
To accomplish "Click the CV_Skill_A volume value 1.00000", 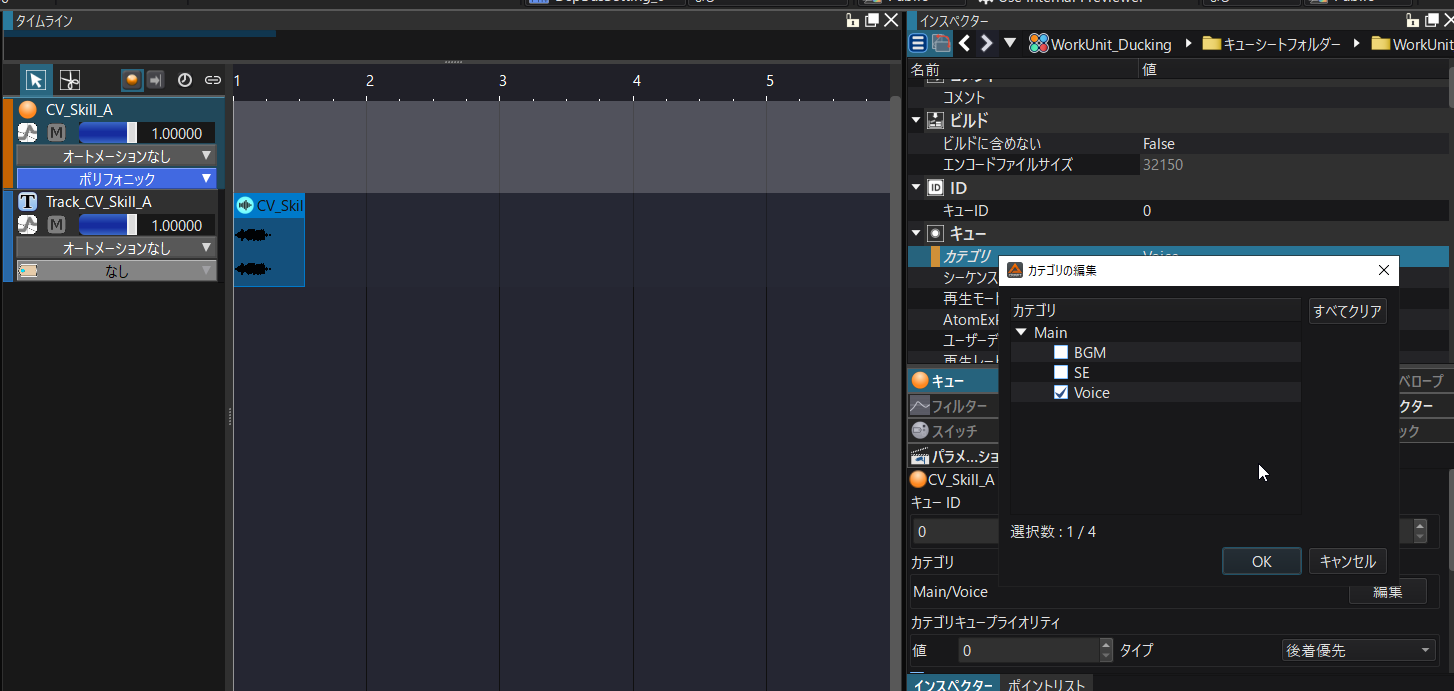I will click(177, 133).
